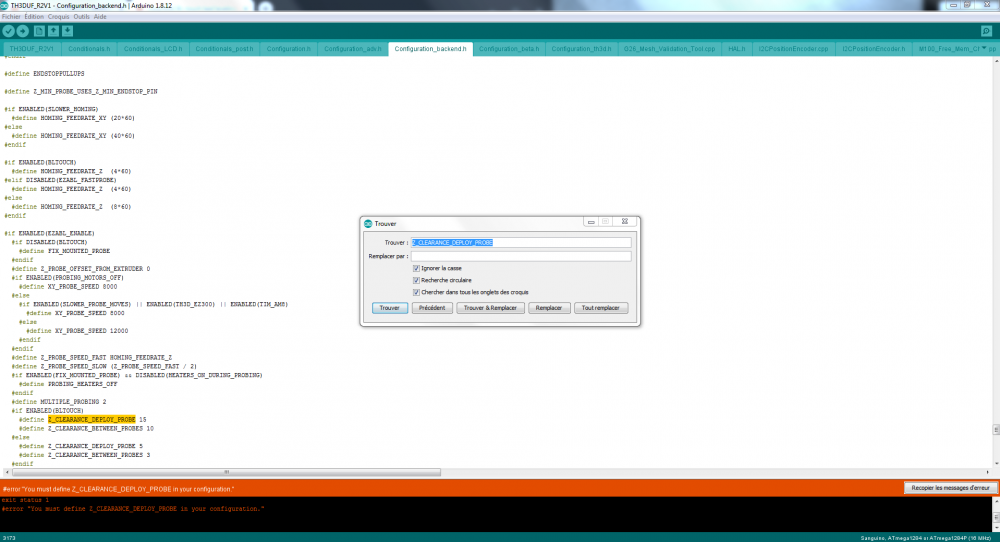The width and height of the screenshot is (1000, 542).
Task: Switch to the I2CPositionEncoder.h tab
Action: [x=873, y=48]
